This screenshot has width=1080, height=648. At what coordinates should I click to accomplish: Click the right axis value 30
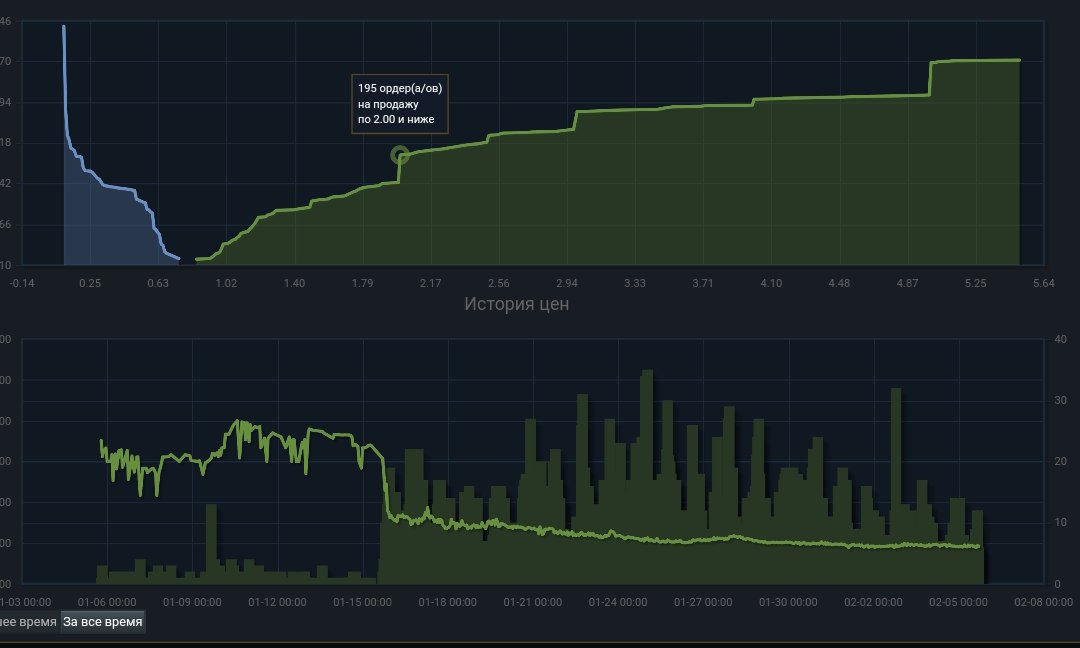1061,400
